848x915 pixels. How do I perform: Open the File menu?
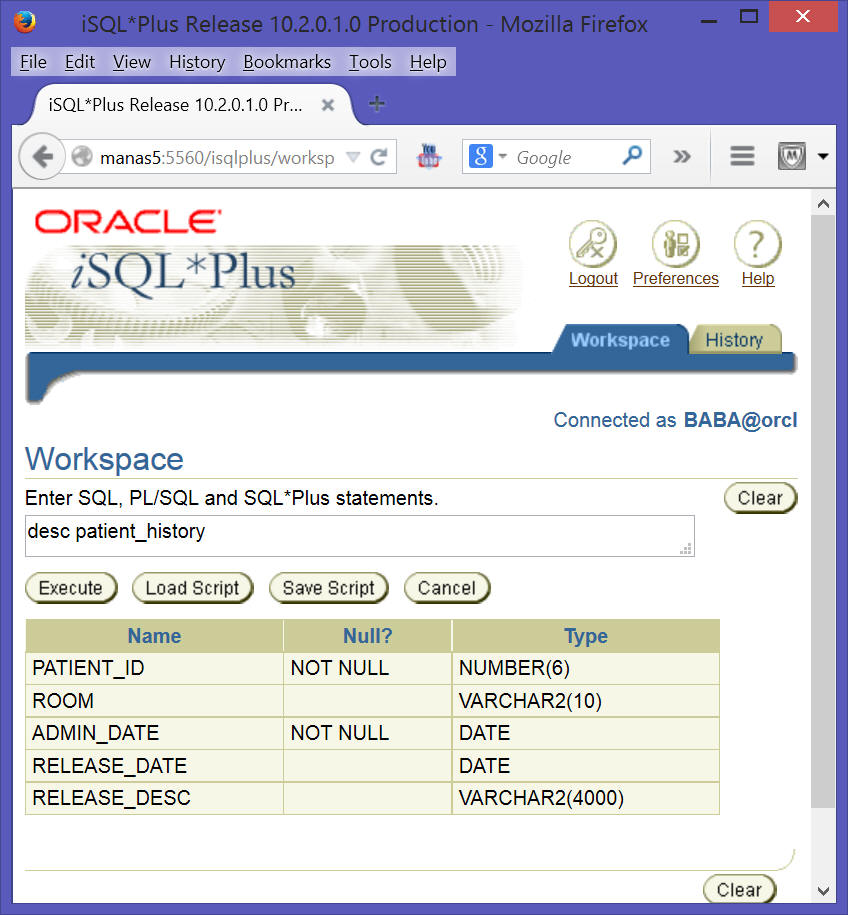coord(33,62)
